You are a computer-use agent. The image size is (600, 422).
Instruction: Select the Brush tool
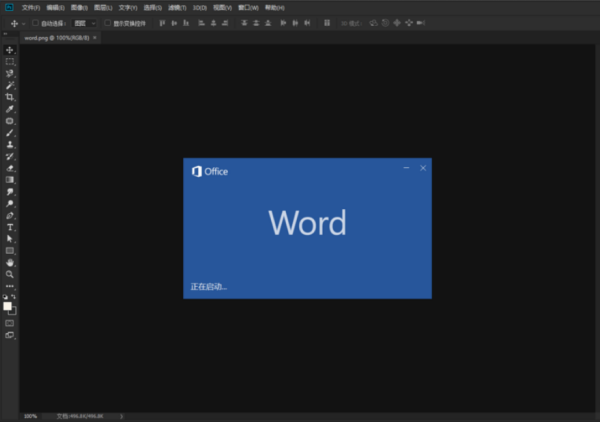(x=10, y=133)
